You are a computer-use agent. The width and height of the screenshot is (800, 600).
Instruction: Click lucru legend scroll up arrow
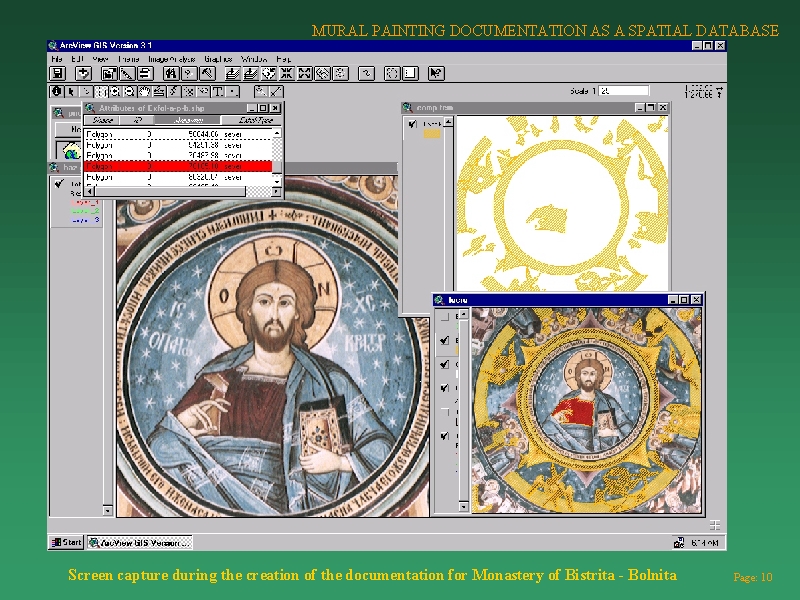pyautogui.click(x=464, y=315)
